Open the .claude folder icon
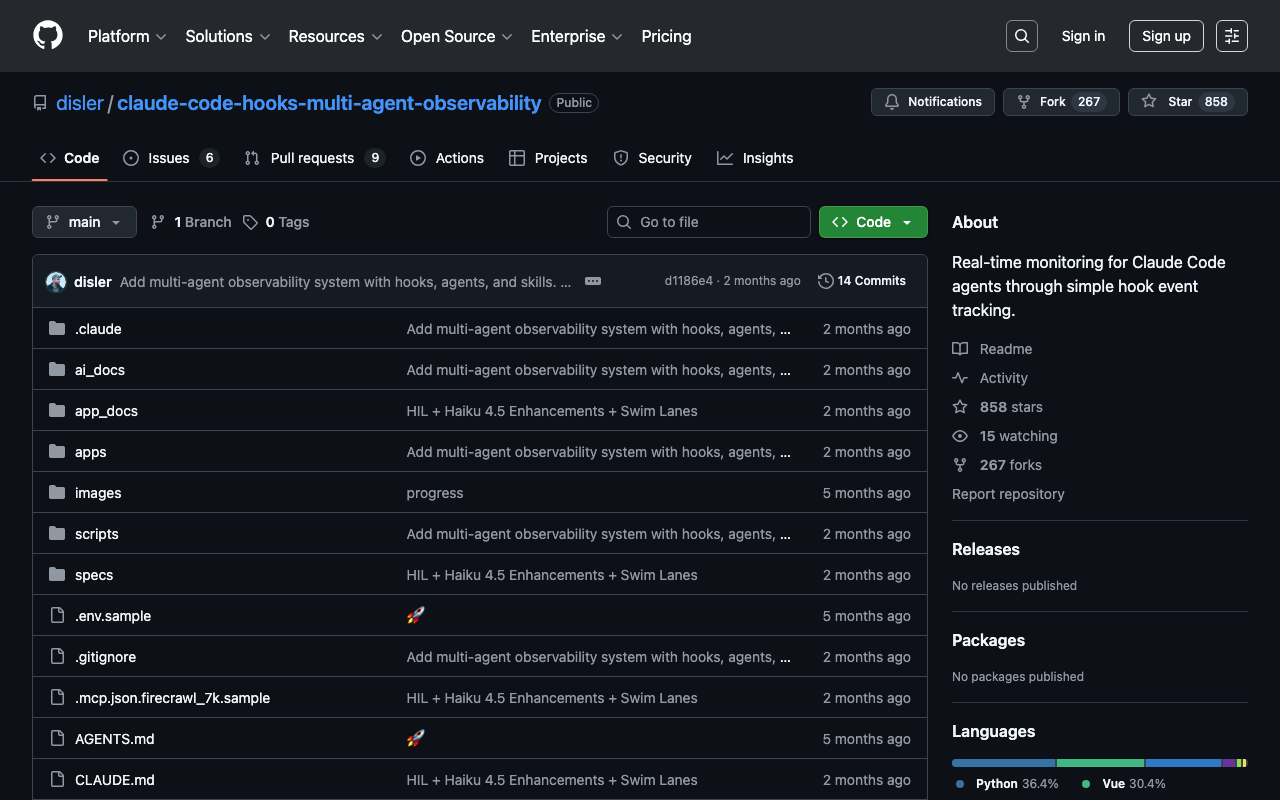Screen dimensions: 1280x800 pos(57,329)
